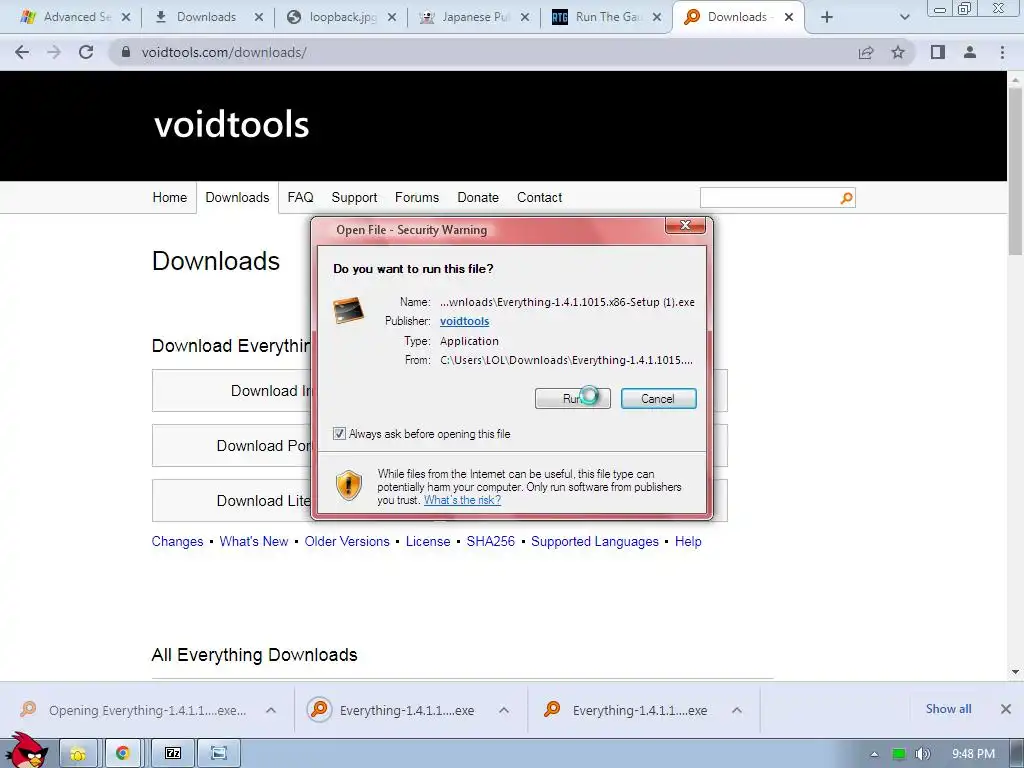Open the file explorer taskbar icon
This screenshot has height=768, width=1024.
point(79,754)
